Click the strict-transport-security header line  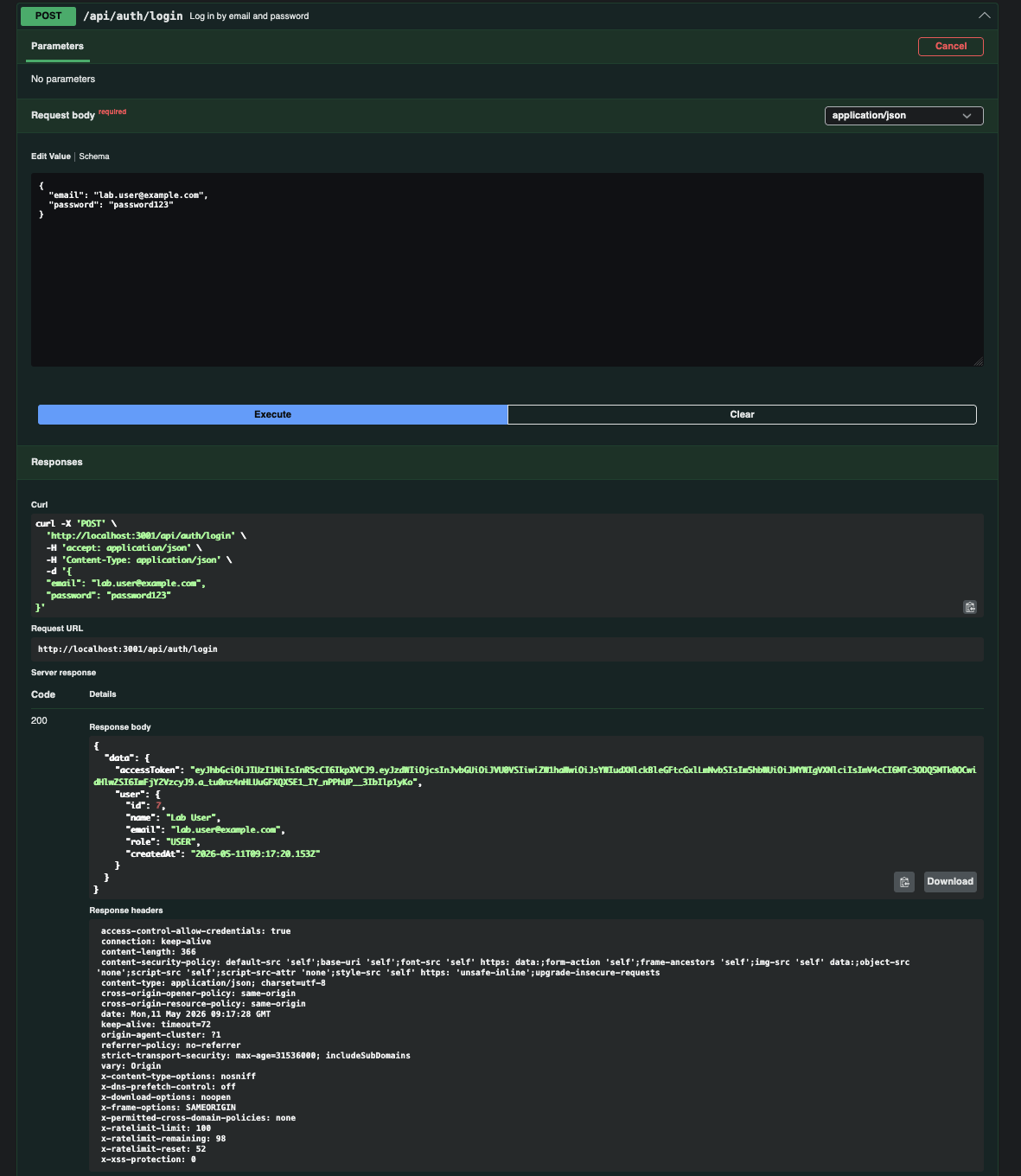click(256, 1056)
